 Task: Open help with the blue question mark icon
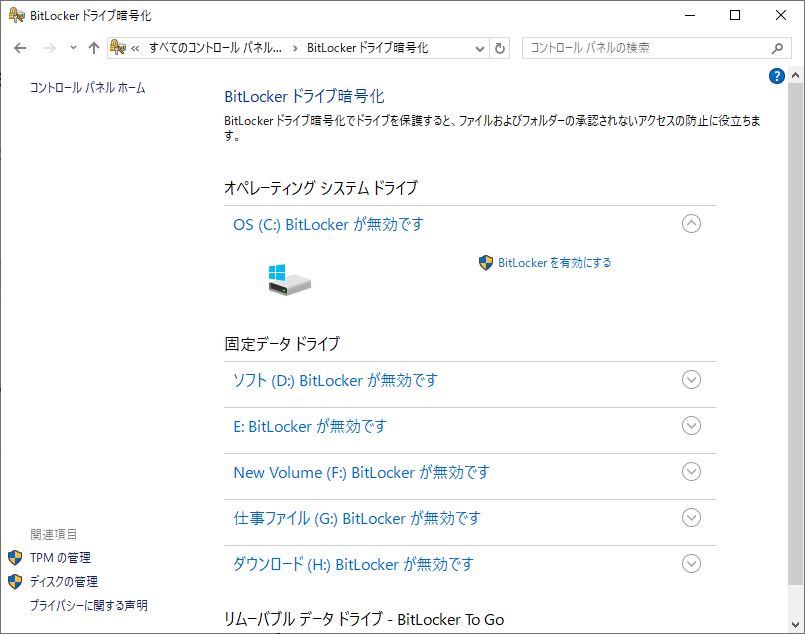click(x=776, y=76)
